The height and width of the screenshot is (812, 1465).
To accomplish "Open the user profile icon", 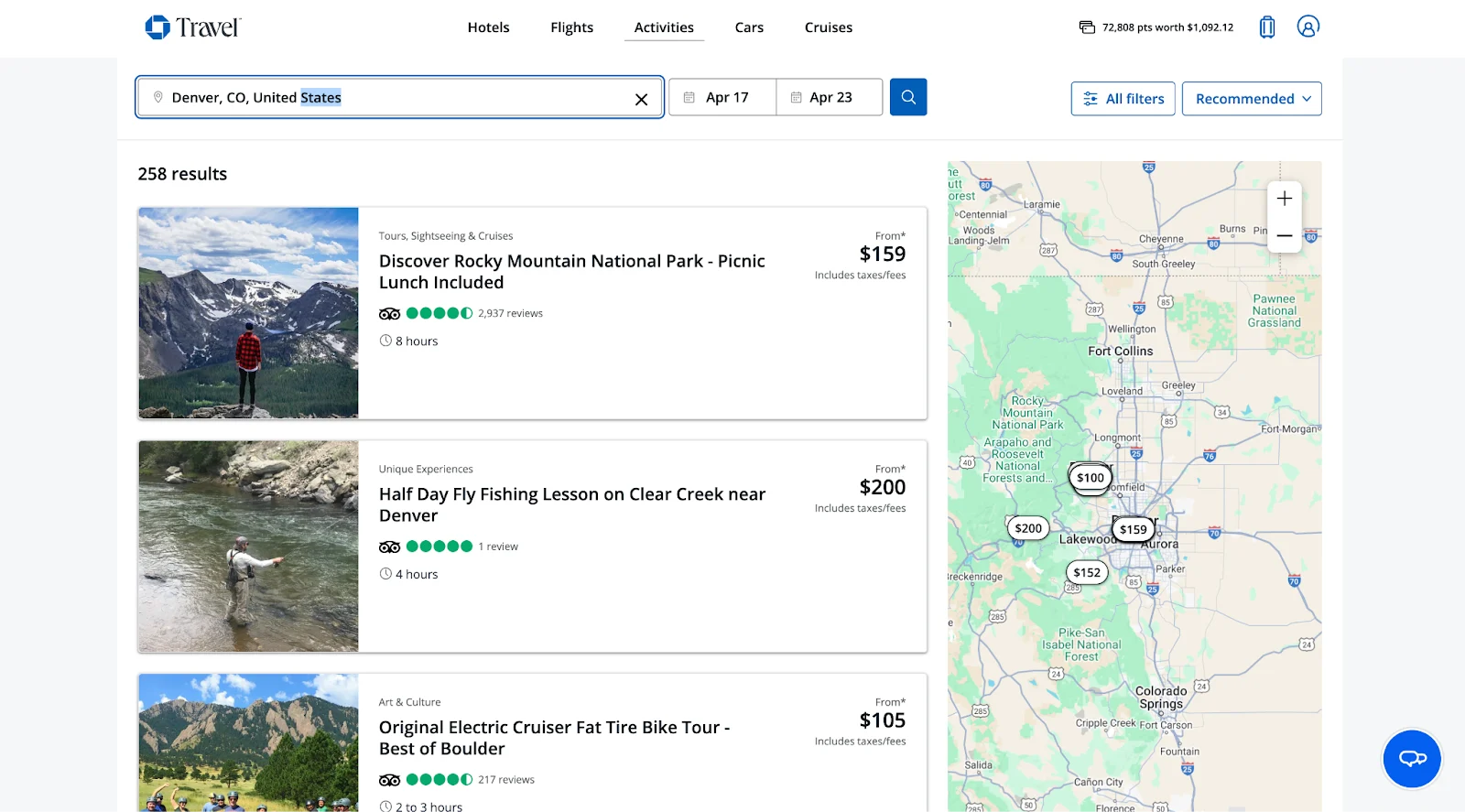I will [x=1308, y=27].
